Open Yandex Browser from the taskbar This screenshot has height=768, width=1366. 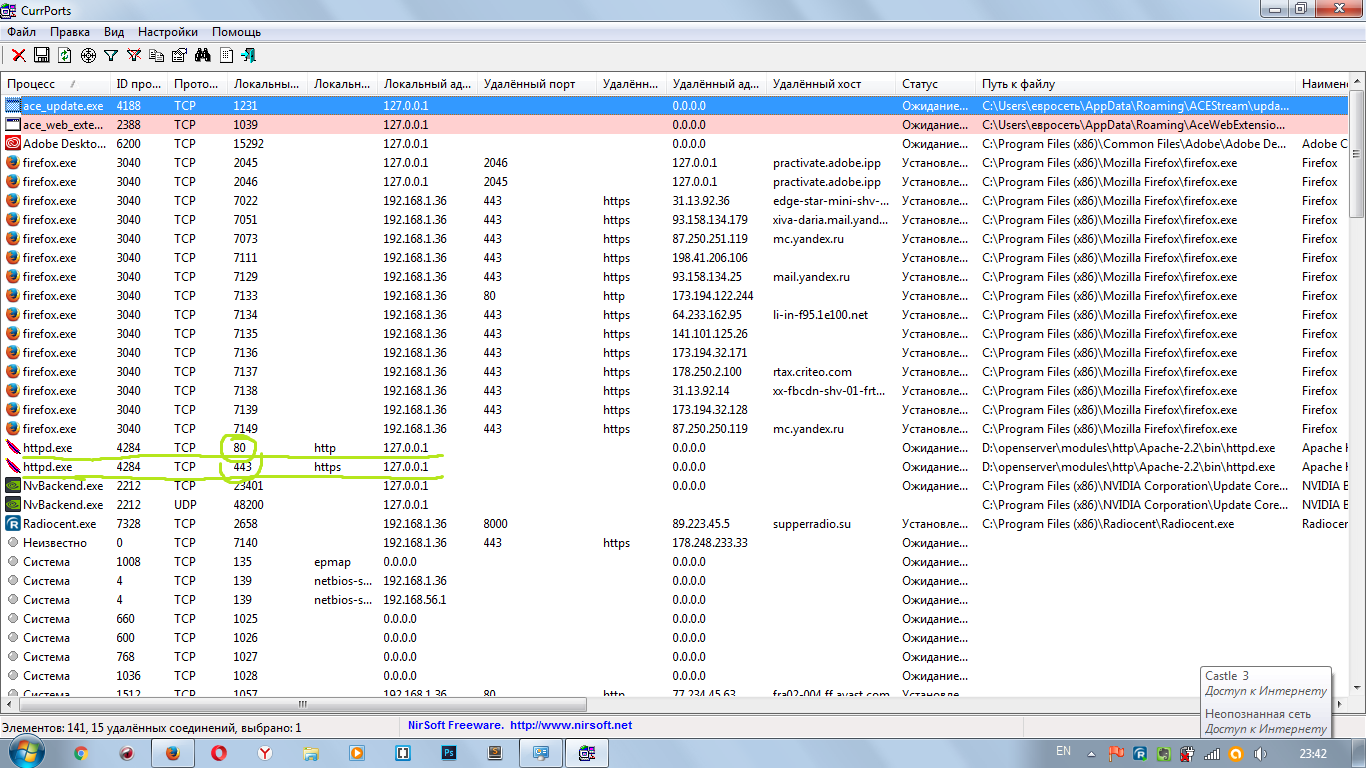pos(264,753)
